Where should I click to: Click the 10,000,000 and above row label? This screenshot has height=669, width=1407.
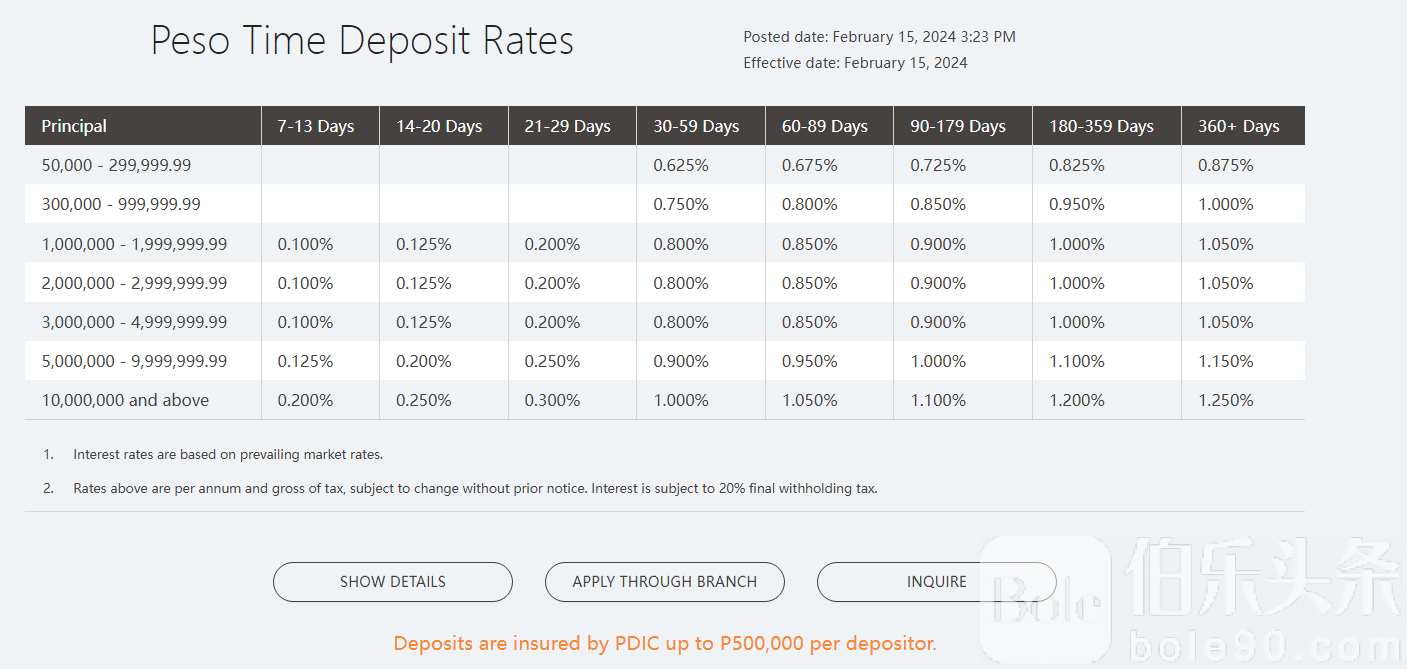pos(125,400)
